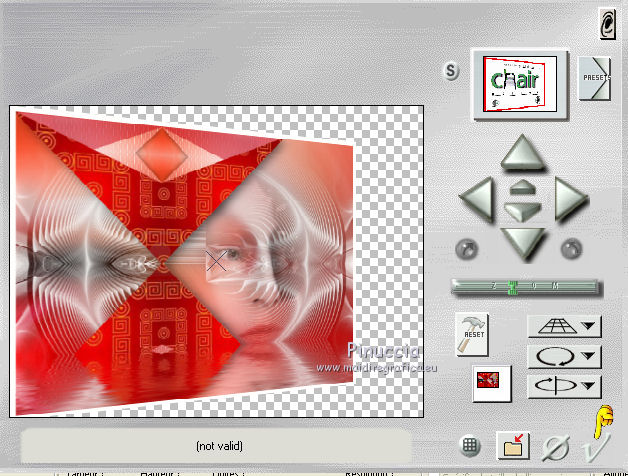
Task: Open the PRESETS panel
Action: 595,78
